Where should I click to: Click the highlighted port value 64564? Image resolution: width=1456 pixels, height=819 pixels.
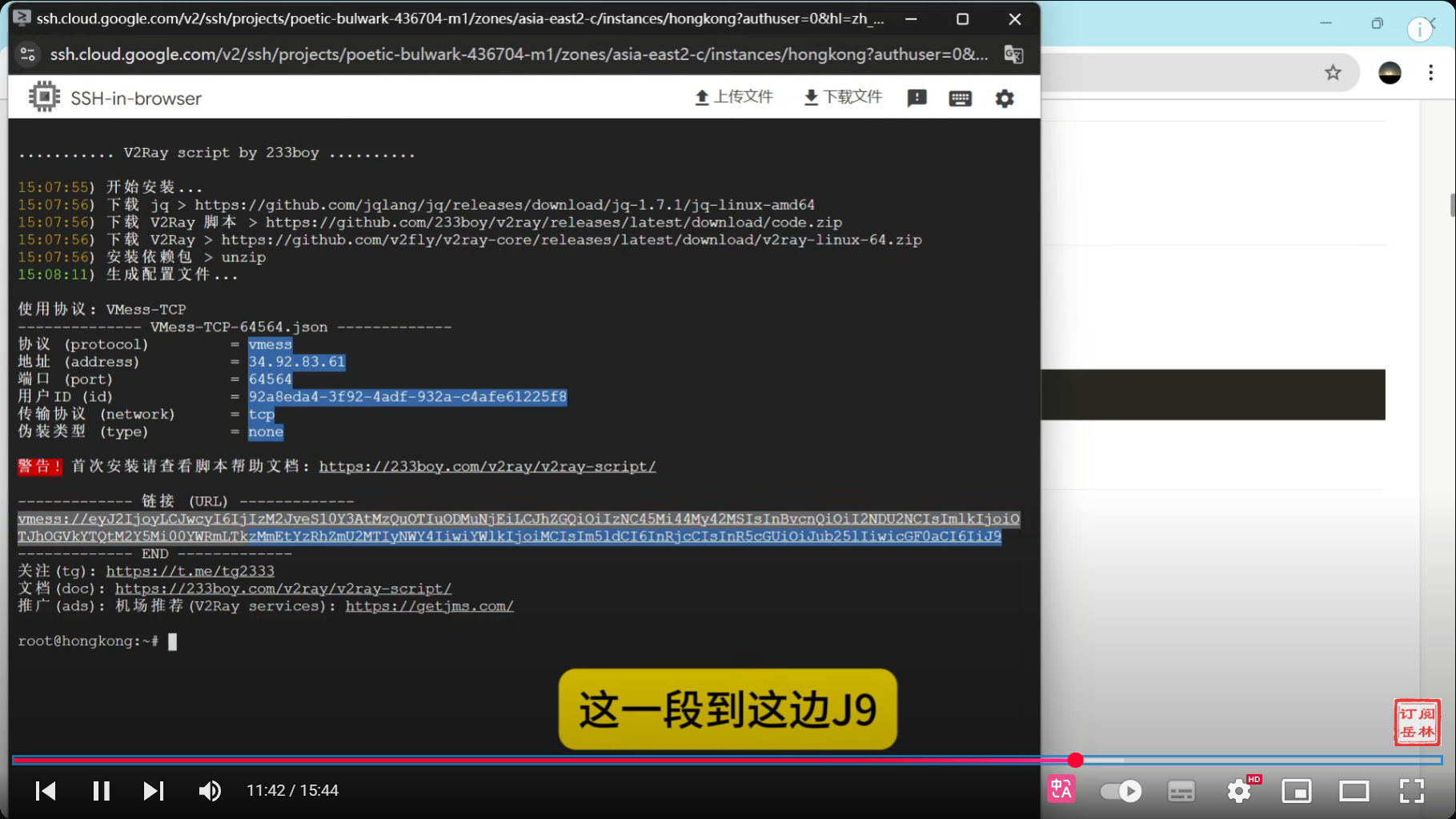click(x=271, y=379)
